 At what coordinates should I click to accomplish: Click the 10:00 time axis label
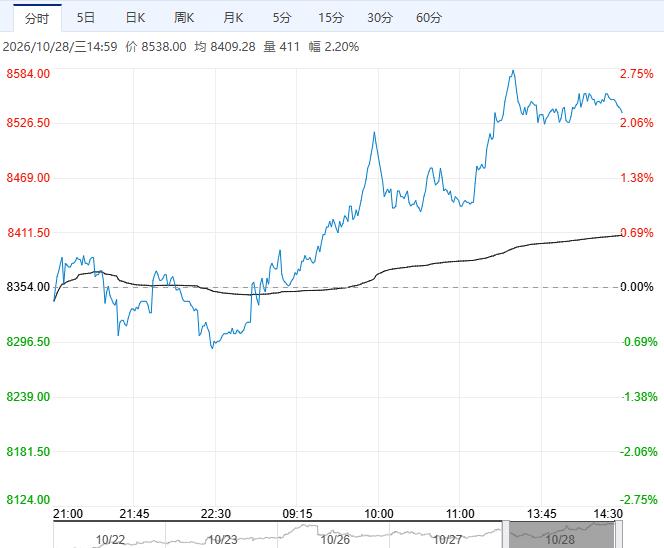coord(379,514)
